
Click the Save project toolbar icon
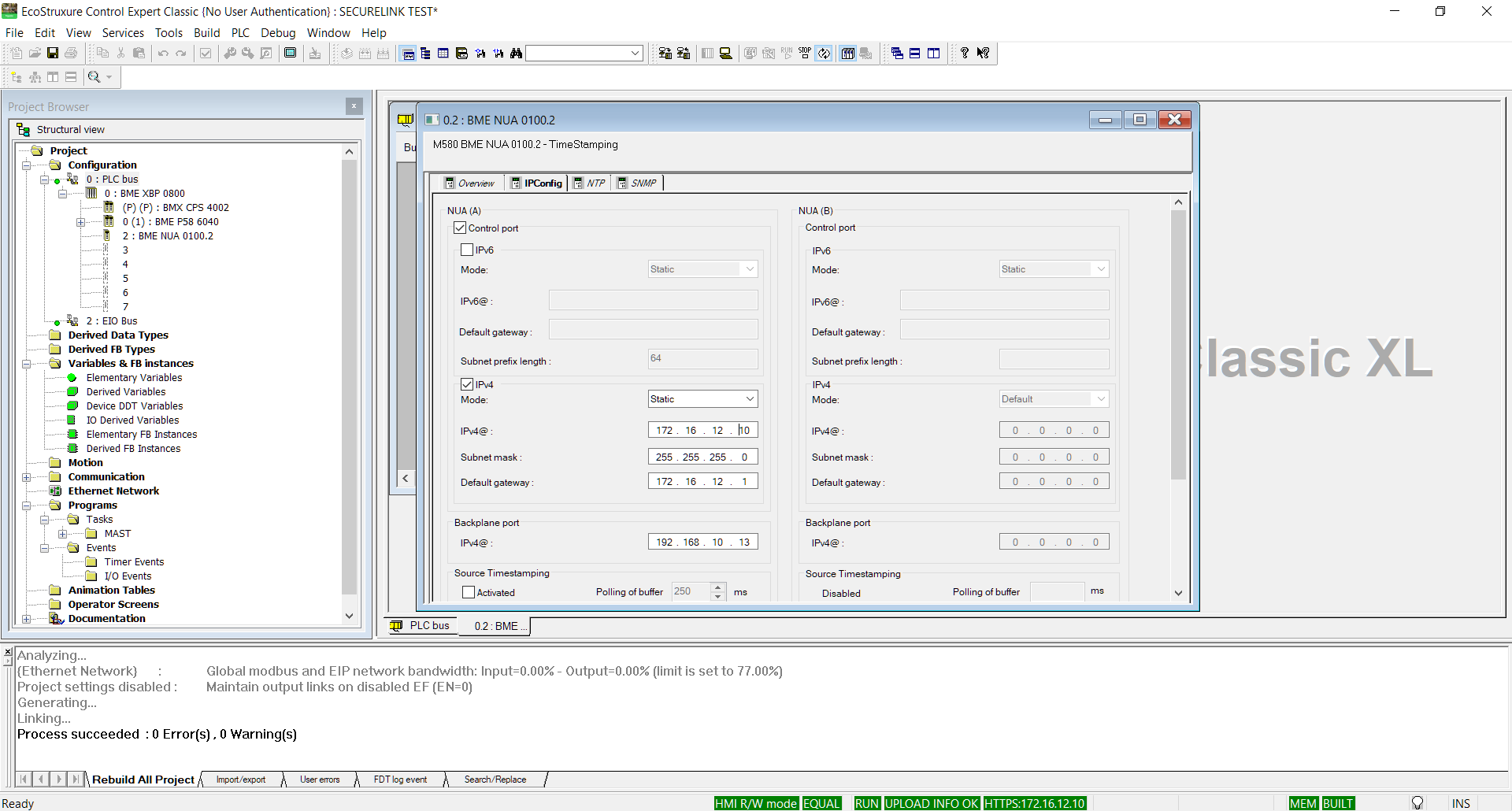click(x=53, y=53)
